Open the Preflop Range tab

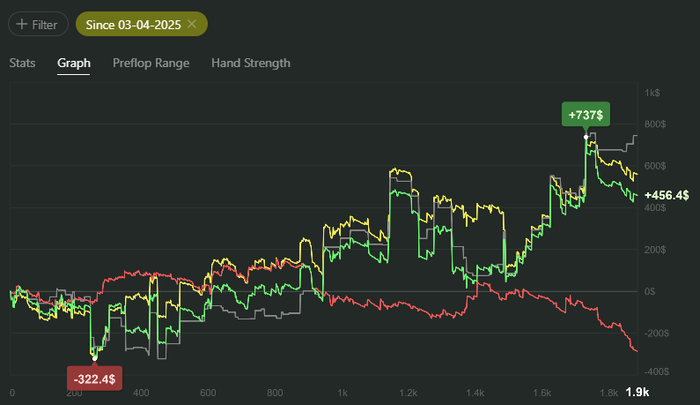pos(150,63)
